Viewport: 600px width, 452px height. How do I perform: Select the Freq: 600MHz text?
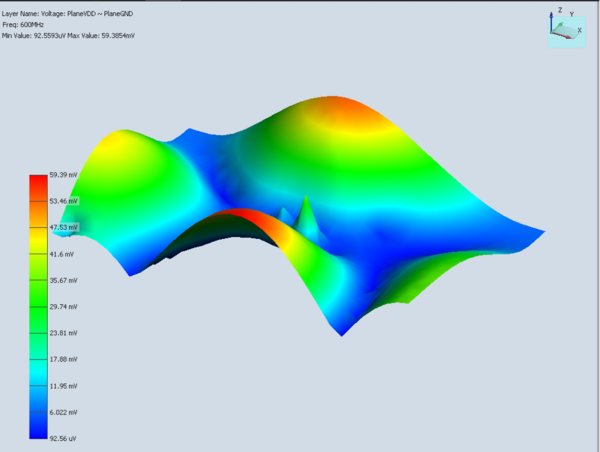coord(23,25)
